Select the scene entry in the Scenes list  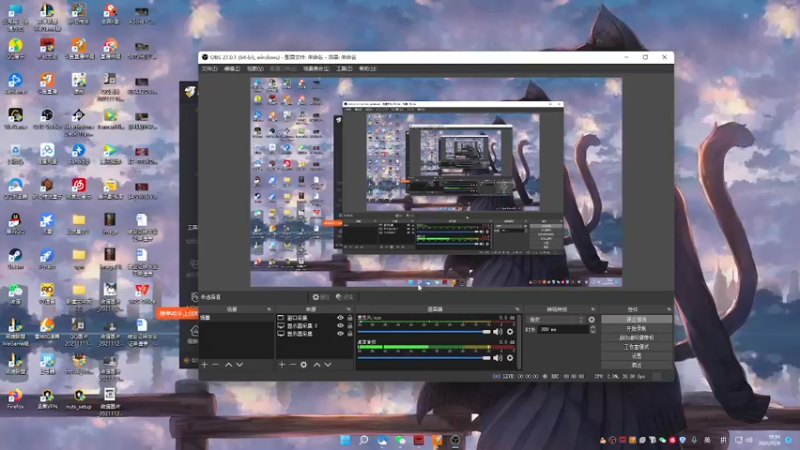coord(236,318)
